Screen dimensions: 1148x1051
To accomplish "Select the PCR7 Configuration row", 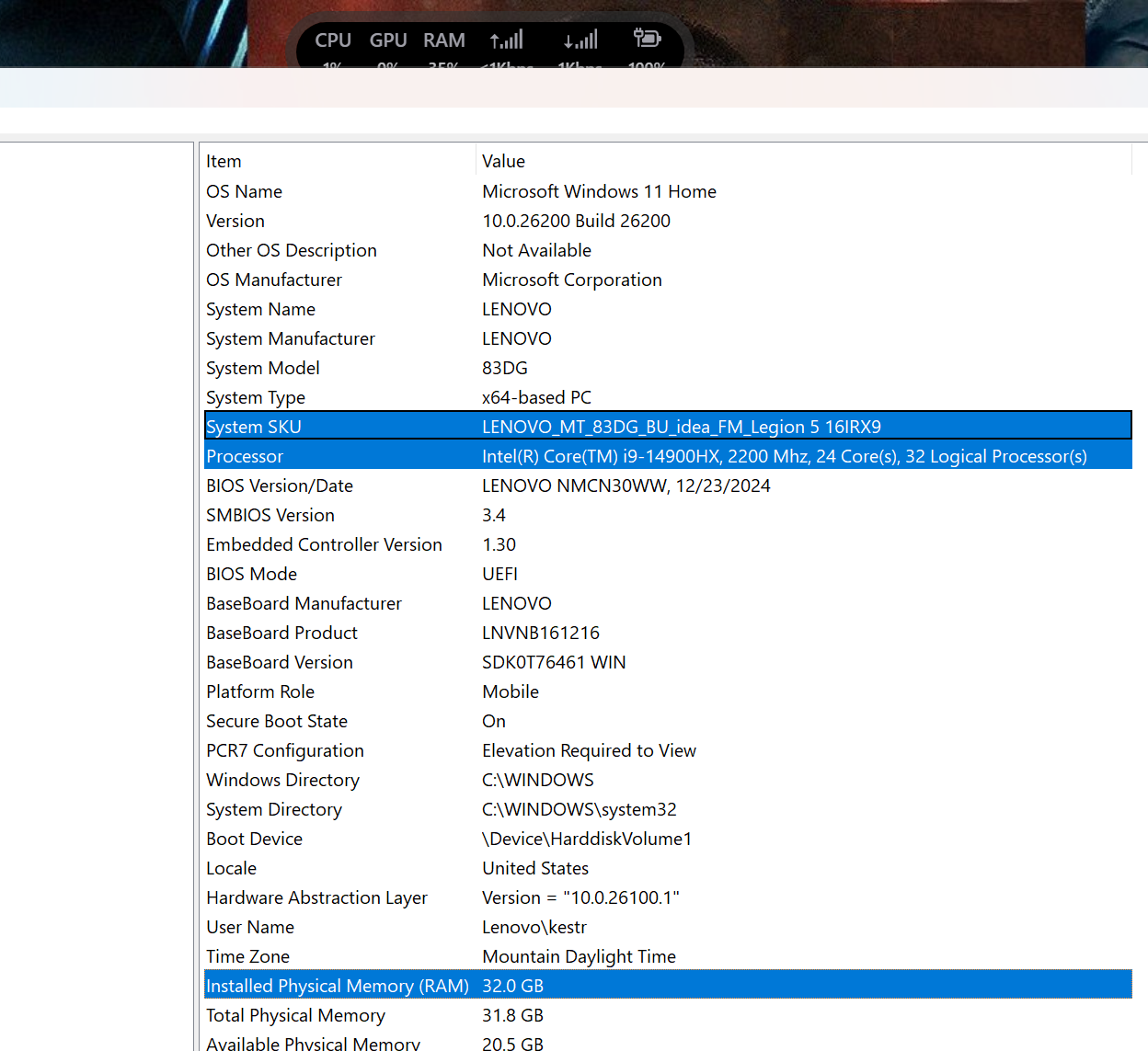I will pyautogui.click(x=668, y=750).
